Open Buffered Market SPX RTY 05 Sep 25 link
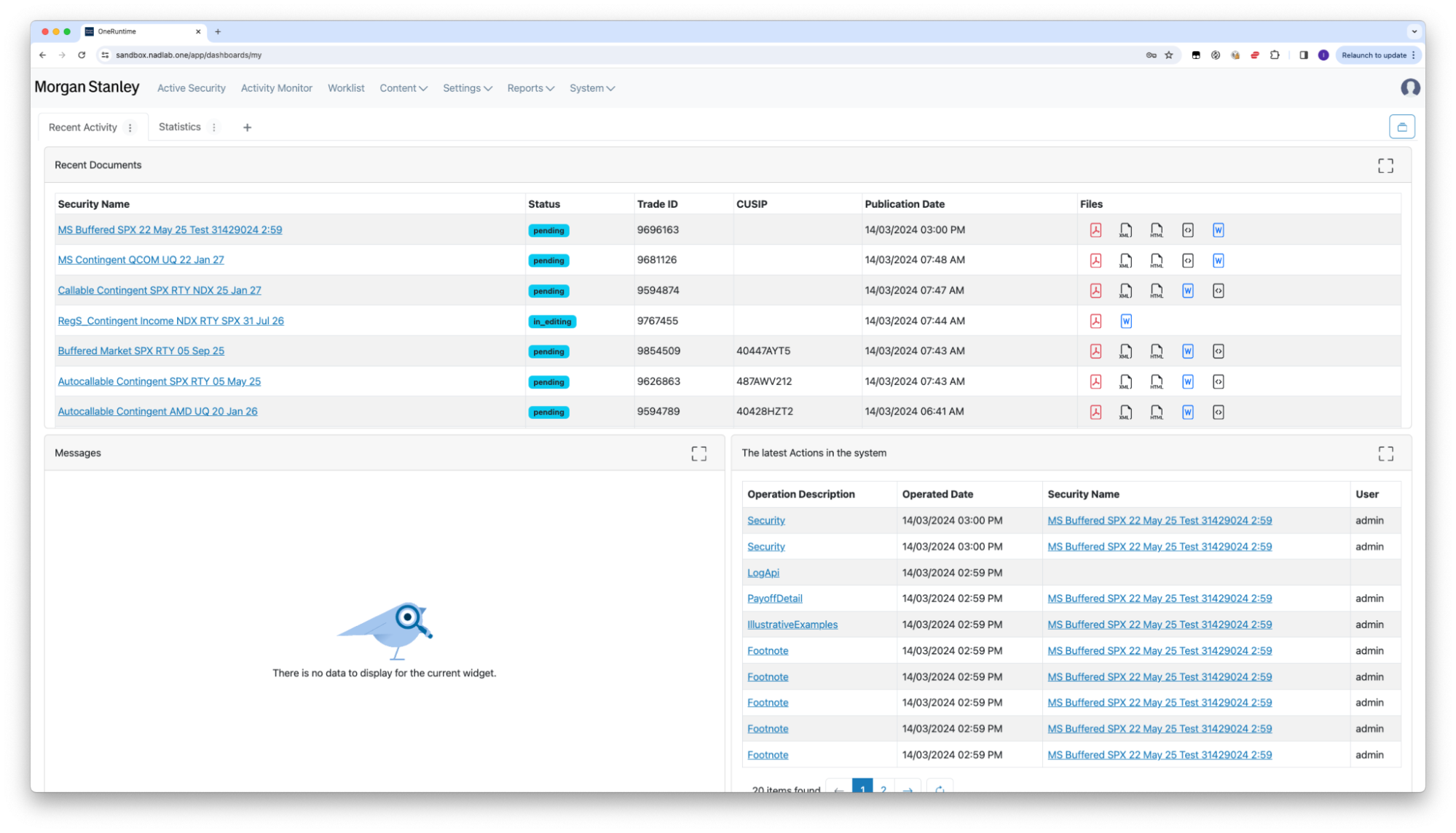This screenshot has width=1456, height=833. click(x=141, y=351)
